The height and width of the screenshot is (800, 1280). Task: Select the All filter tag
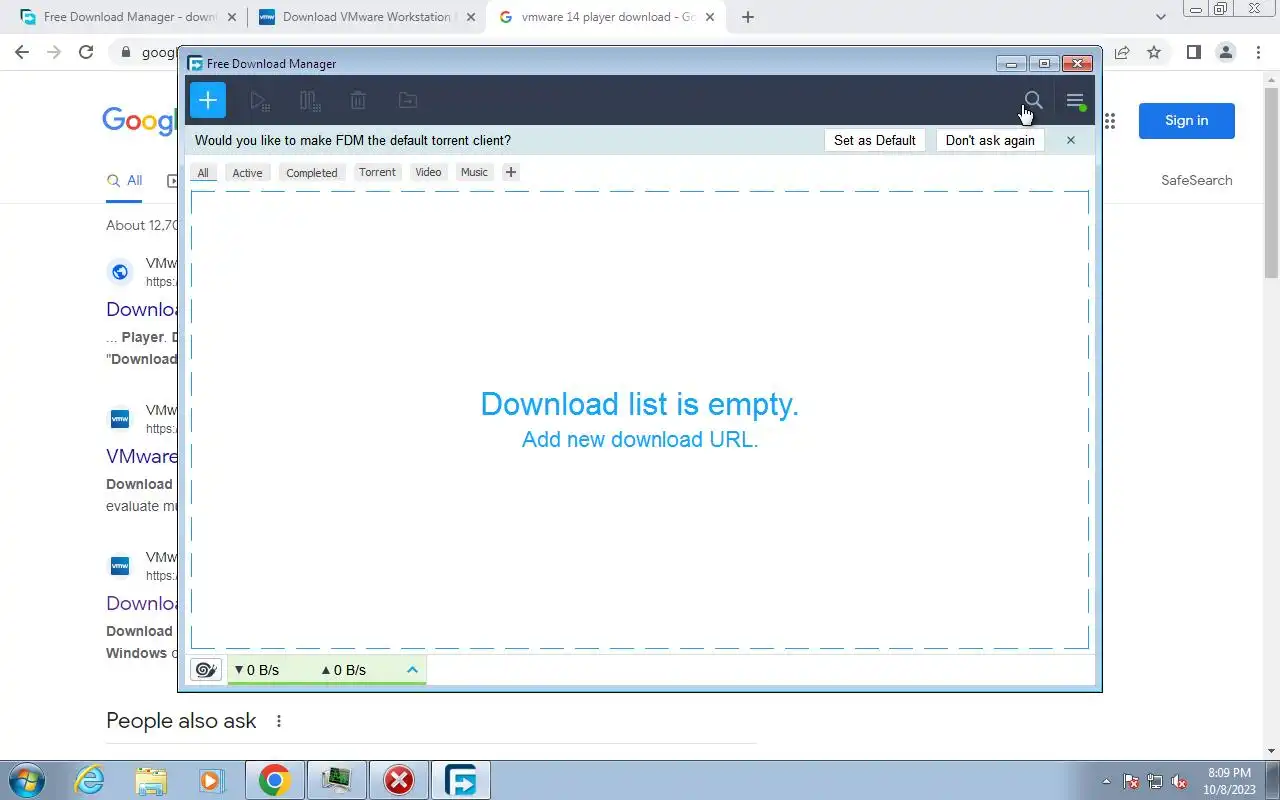[x=203, y=173]
